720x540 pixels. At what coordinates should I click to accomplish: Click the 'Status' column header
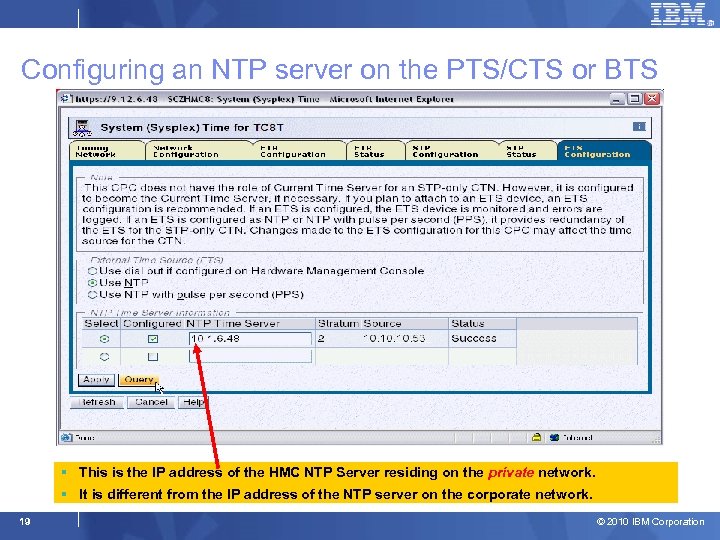[467, 324]
